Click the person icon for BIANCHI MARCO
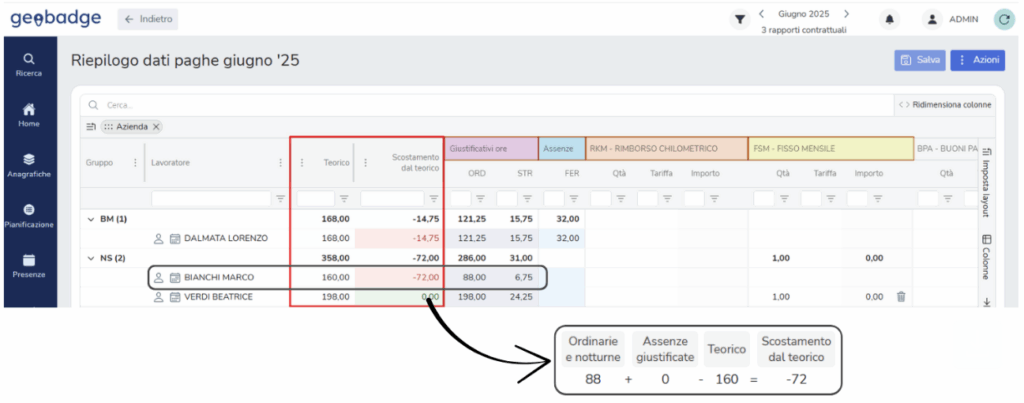The height and width of the screenshot is (403, 1024). coord(159,278)
